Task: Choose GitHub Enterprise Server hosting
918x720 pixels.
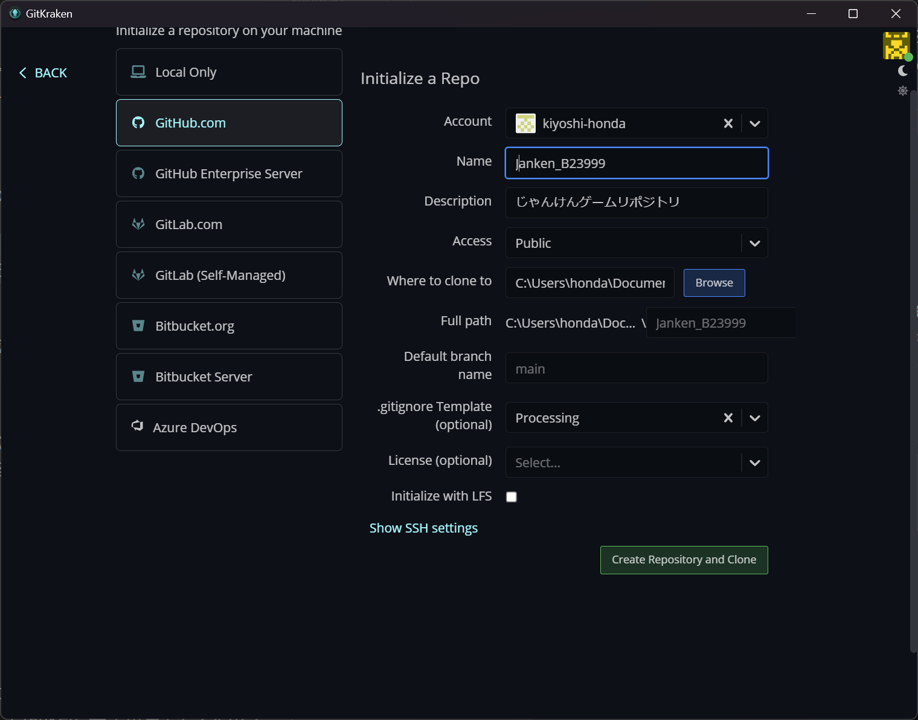Action: pos(229,174)
